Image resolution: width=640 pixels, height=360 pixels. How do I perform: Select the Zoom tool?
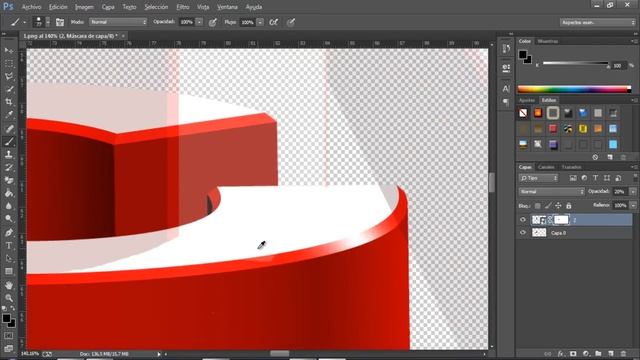[9, 298]
